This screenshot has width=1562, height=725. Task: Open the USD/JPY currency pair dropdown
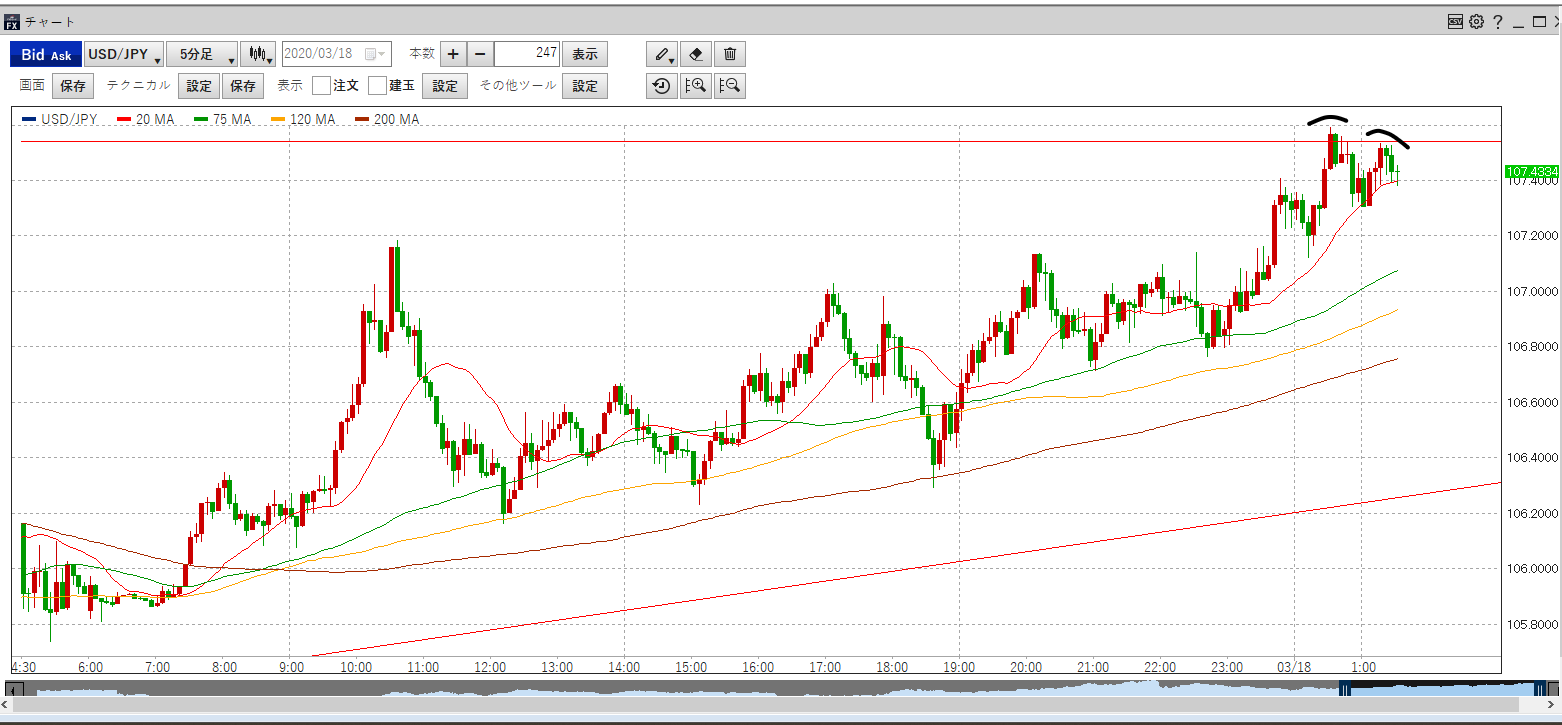click(124, 54)
